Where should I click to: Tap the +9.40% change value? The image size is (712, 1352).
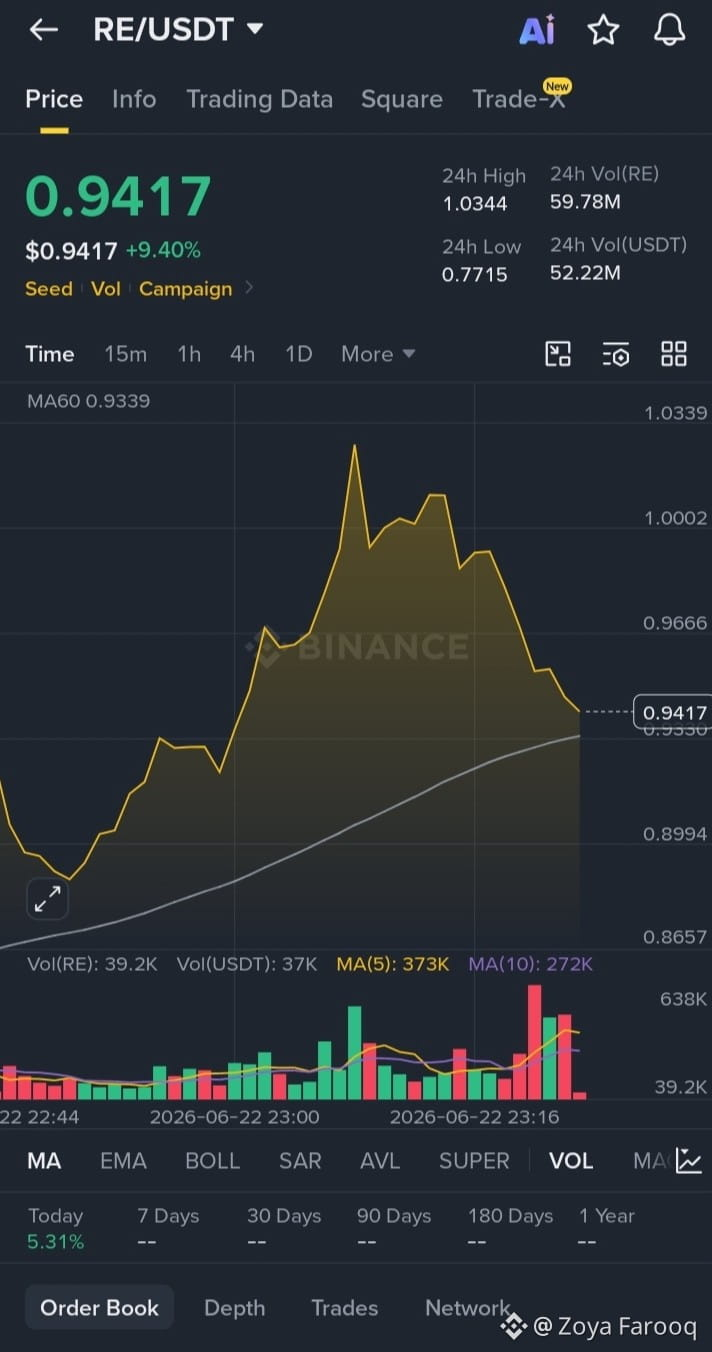(x=163, y=250)
